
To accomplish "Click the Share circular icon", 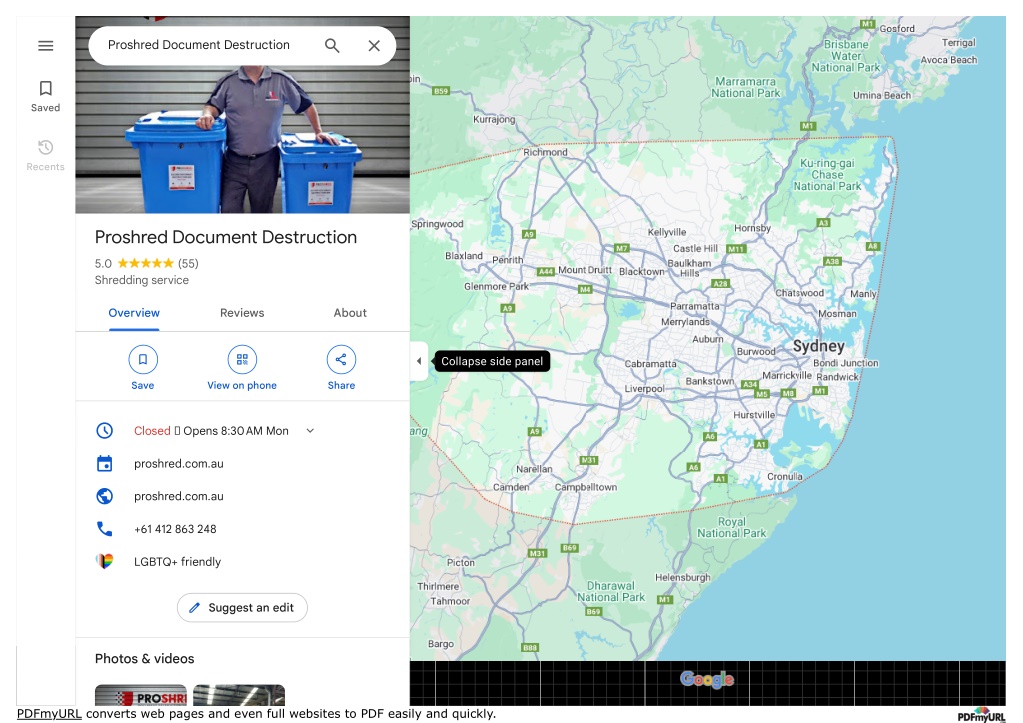I will pyautogui.click(x=341, y=360).
